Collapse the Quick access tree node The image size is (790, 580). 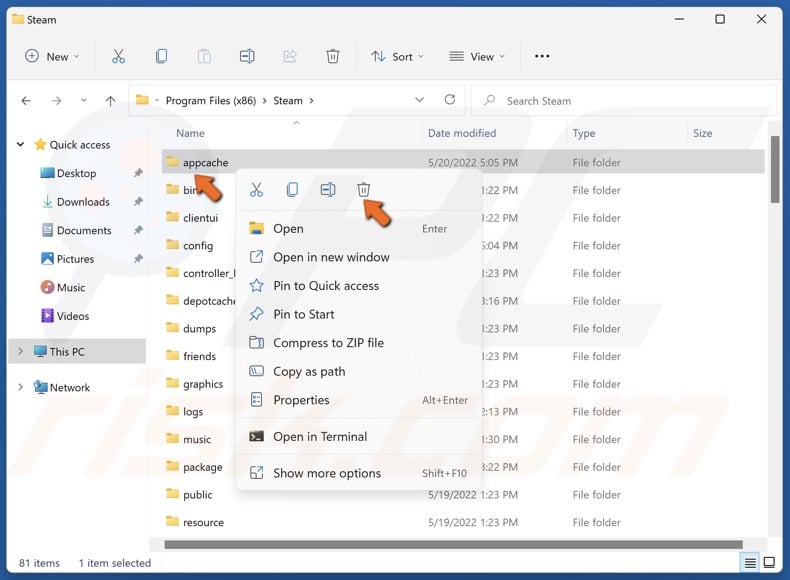coord(20,145)
